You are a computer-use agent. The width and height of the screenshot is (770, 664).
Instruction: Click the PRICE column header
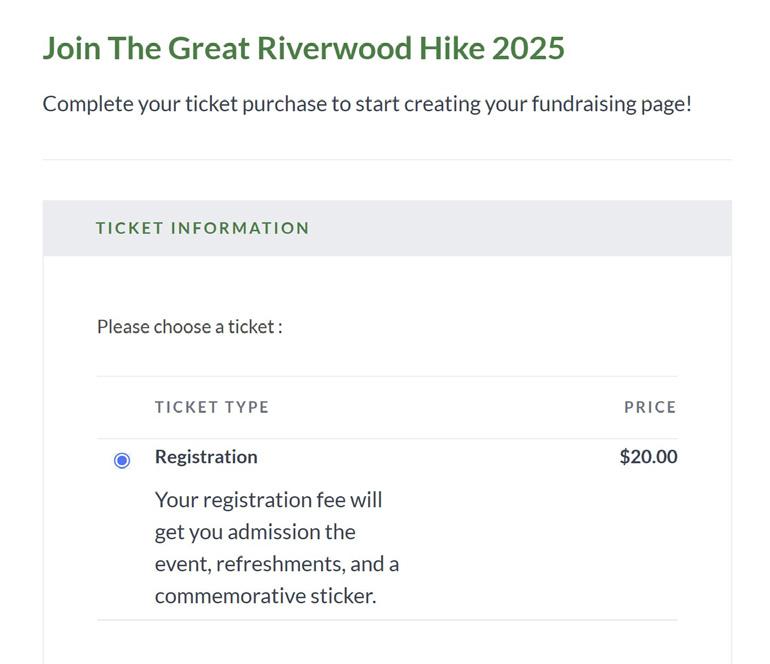coord(650,407)
